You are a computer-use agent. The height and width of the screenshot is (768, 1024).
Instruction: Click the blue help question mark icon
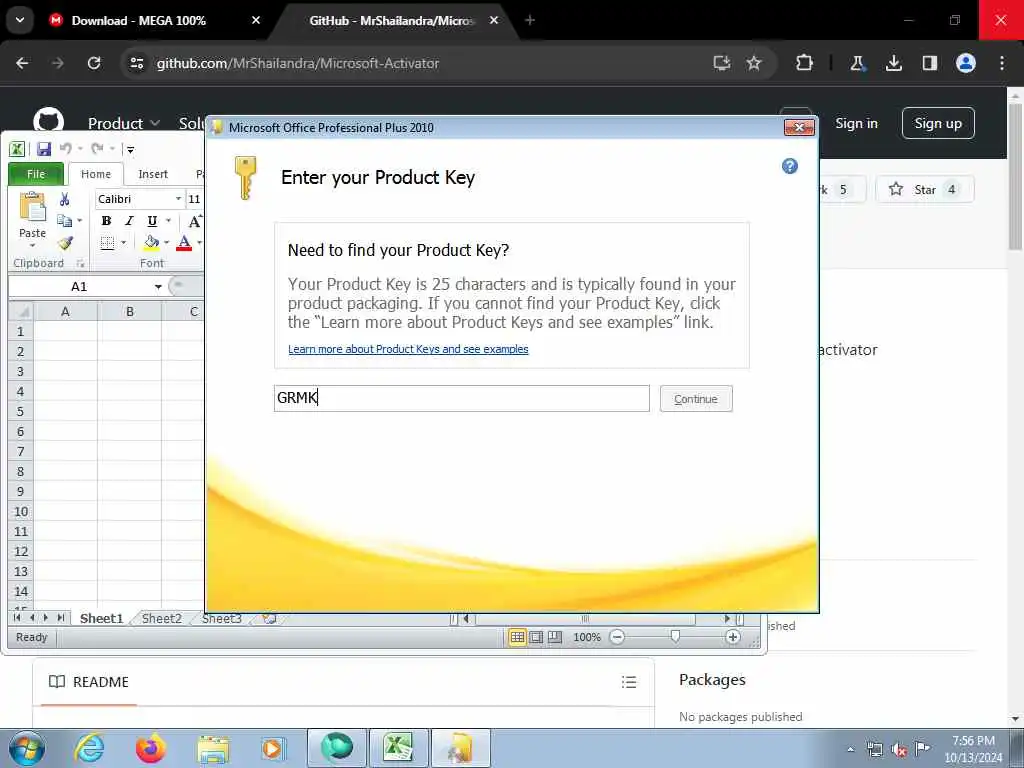790,166
